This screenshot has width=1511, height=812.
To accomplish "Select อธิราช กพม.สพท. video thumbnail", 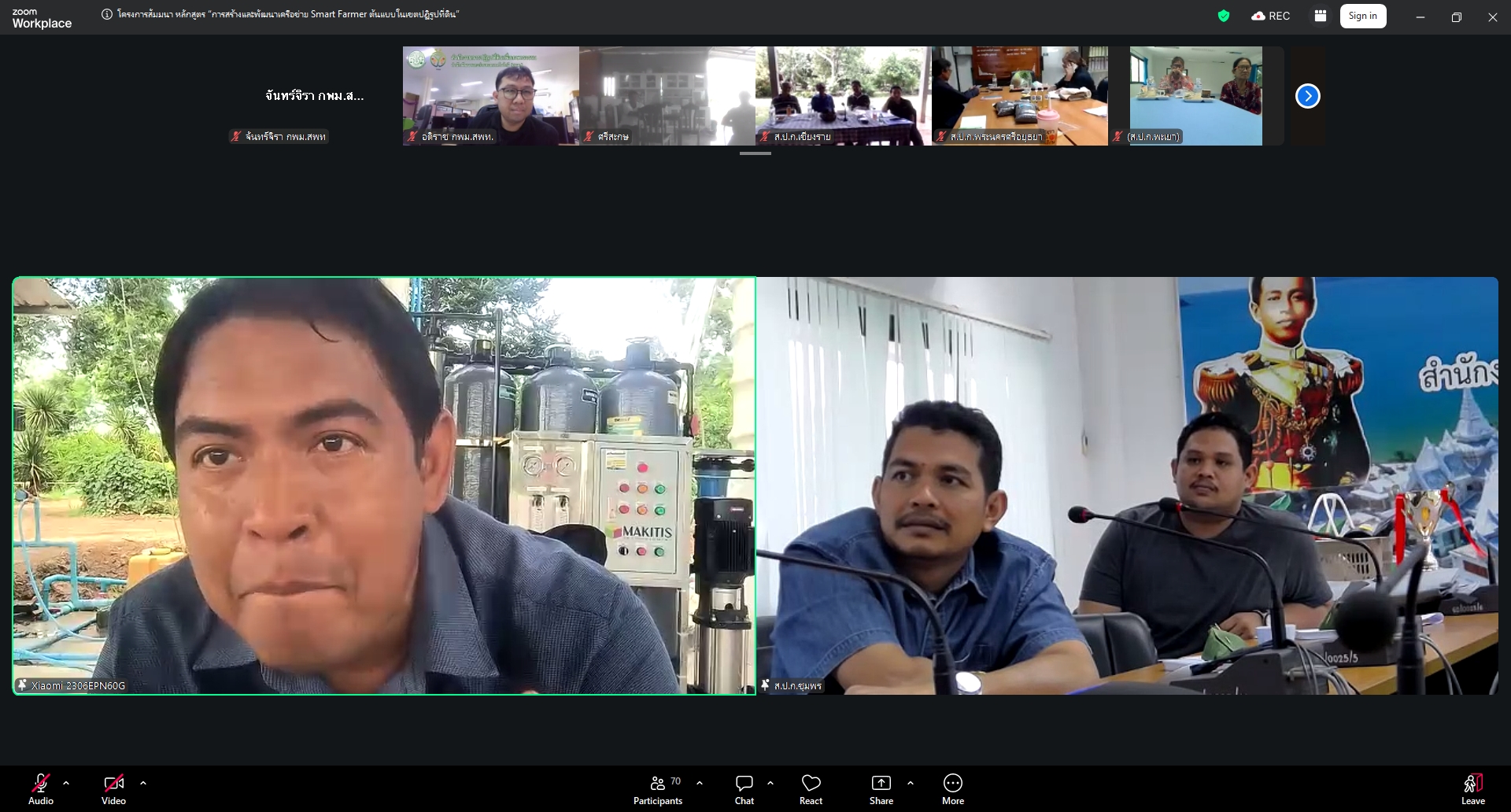I will click(x=491, y=96).
